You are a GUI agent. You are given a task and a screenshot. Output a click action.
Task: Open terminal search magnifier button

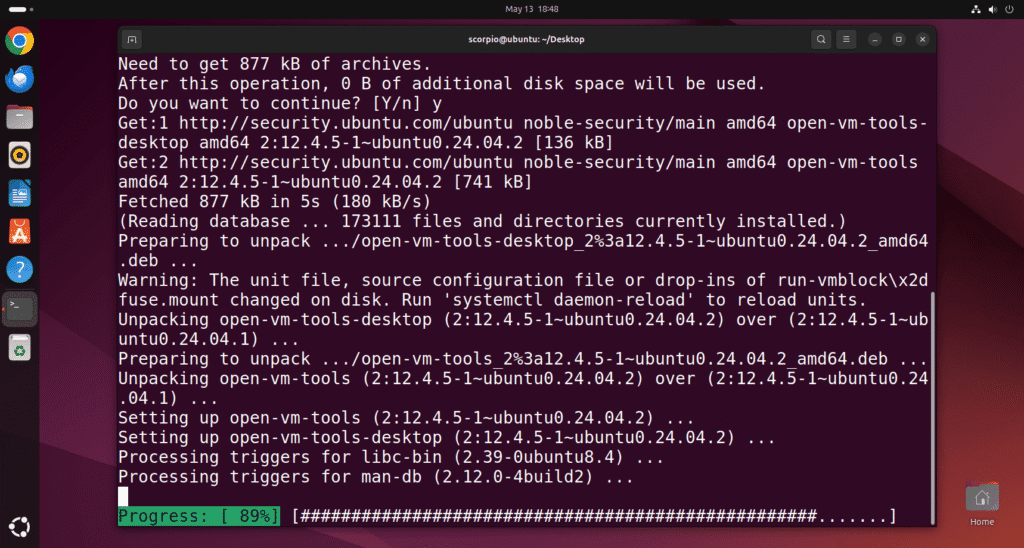821,39
